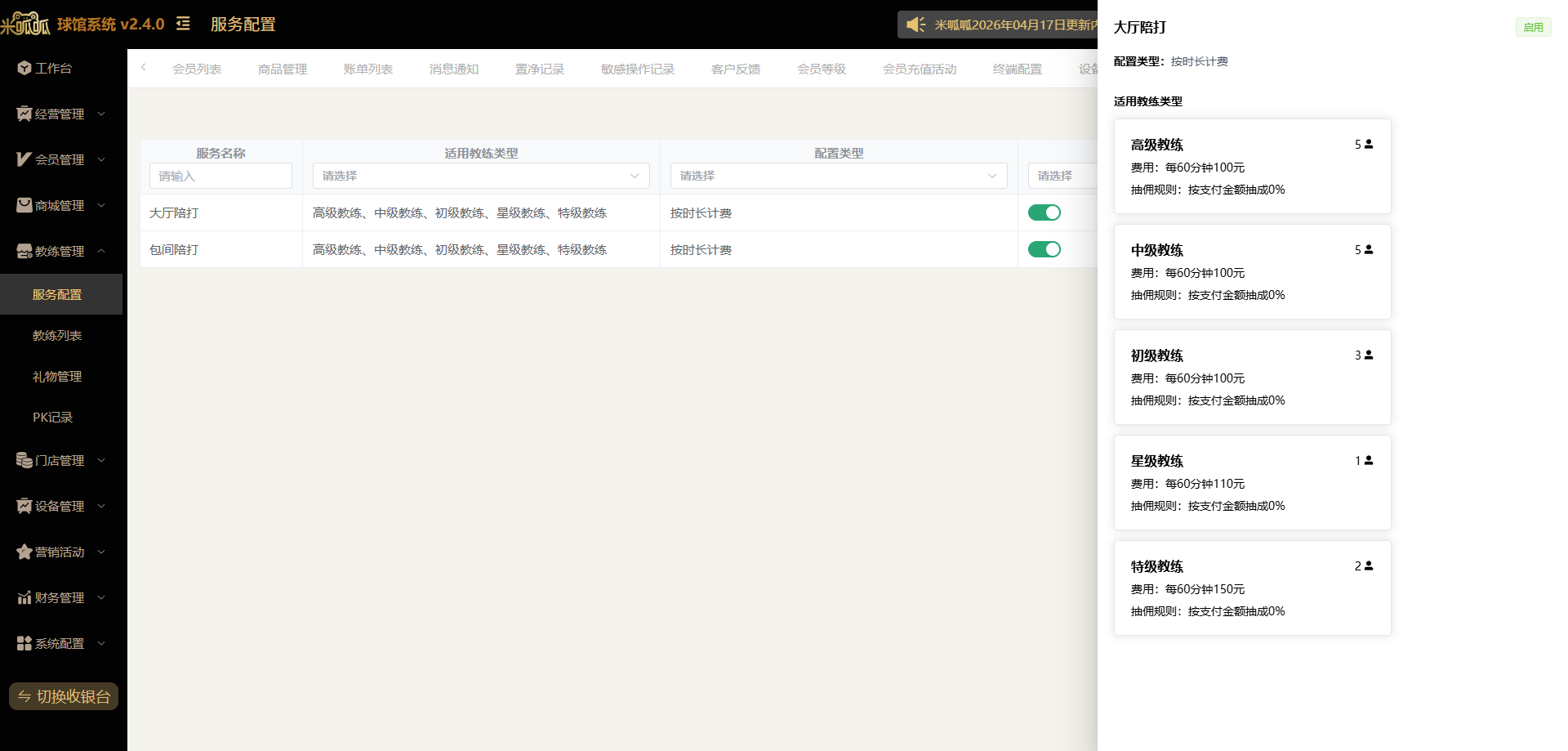This screenshot has width=1568, height=751.
Task: Click the 门店管理 coins icon
Action: (x=24, y=460)
